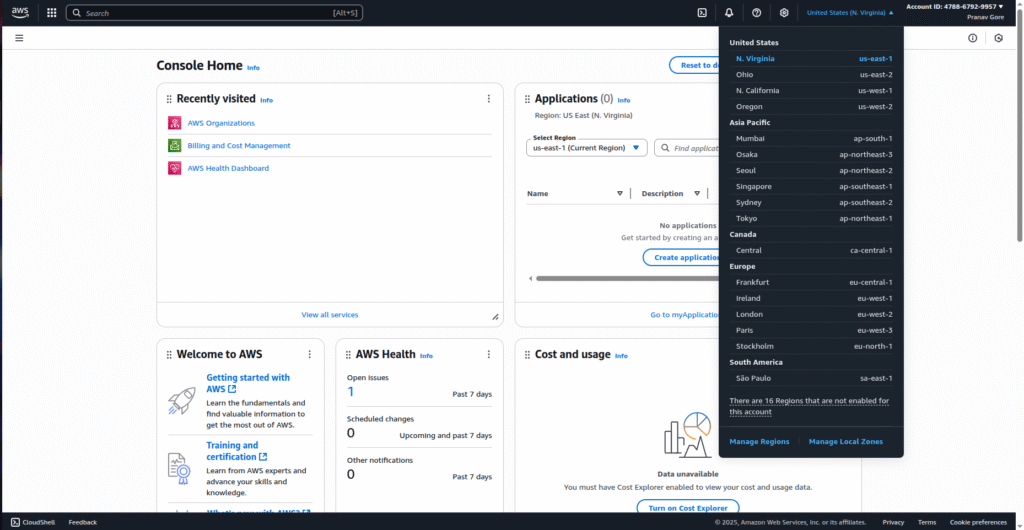Click the info circle icon below account
The height and width of the screenshot is (530, 1024).
click(x=972, y=38)
